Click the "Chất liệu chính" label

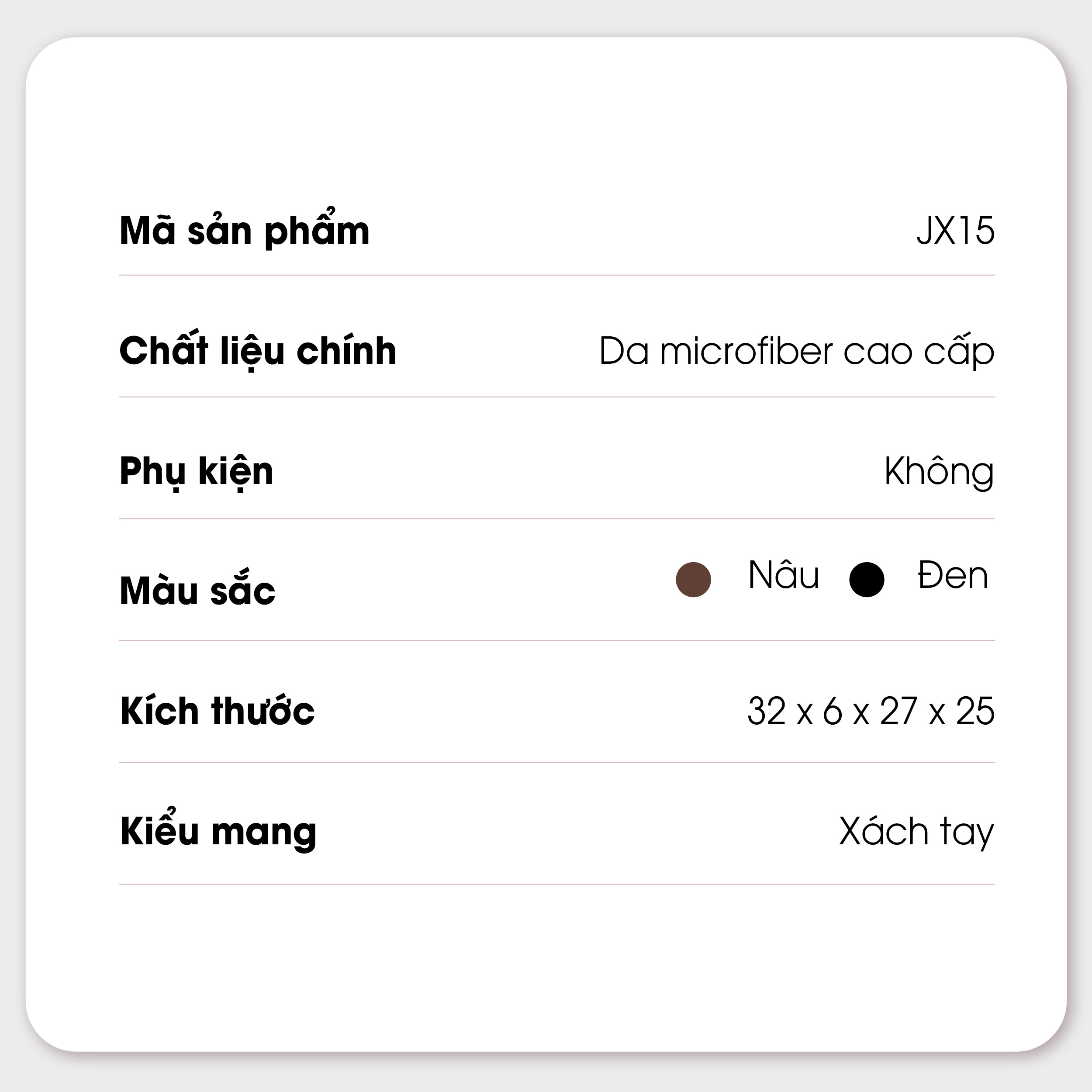258,350
